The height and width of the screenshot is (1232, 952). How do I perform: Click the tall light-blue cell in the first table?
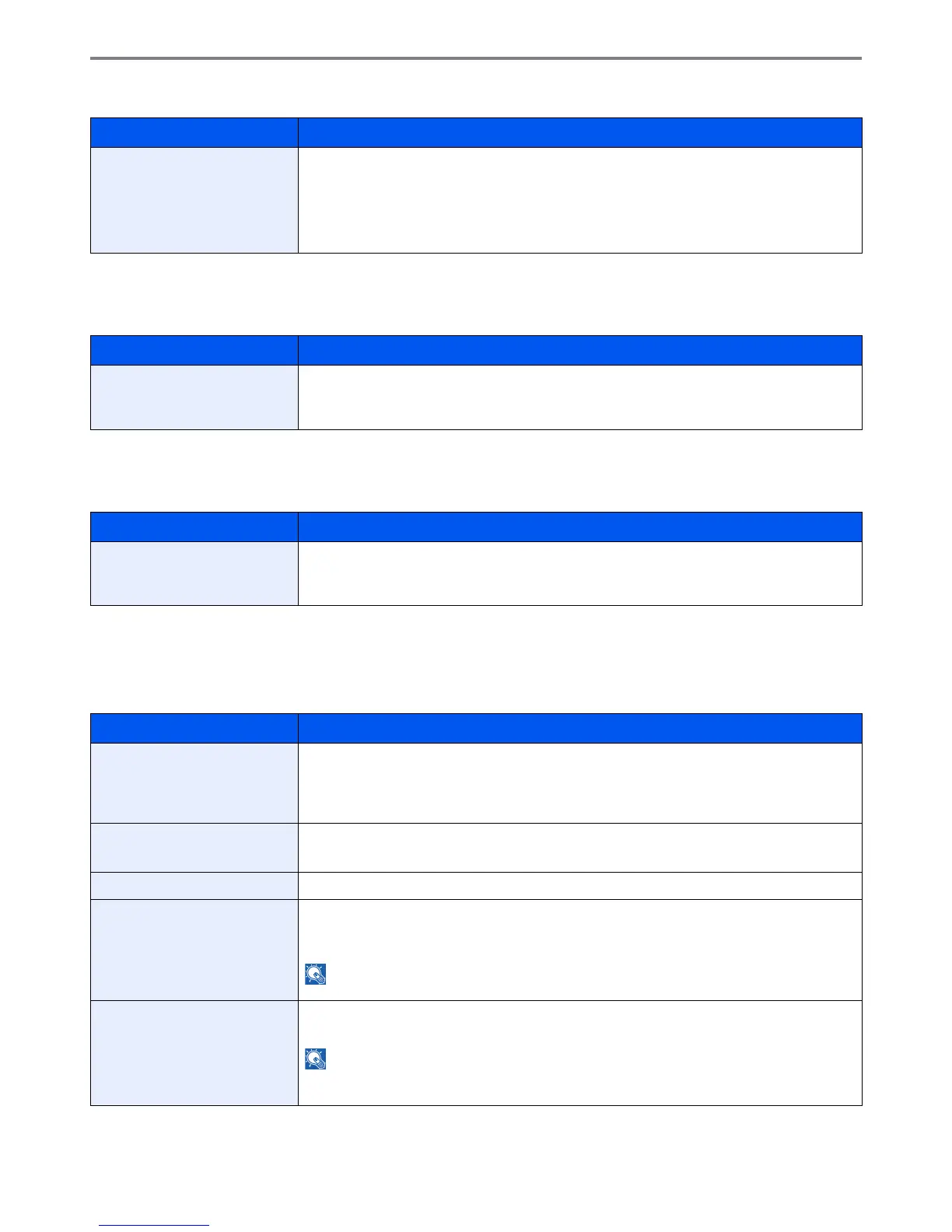click(x=194, y=200)
